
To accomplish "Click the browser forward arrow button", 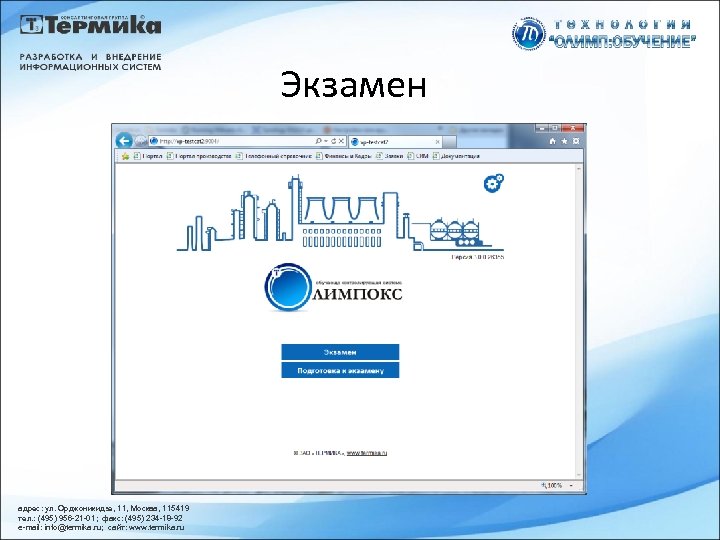I will [141, 141].
